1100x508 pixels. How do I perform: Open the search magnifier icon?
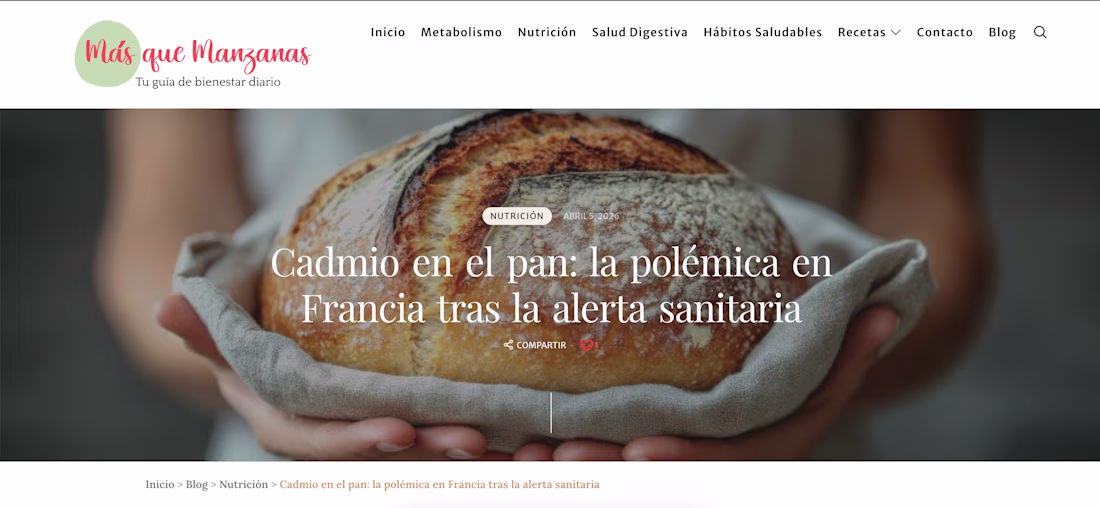click(1040, 32)
